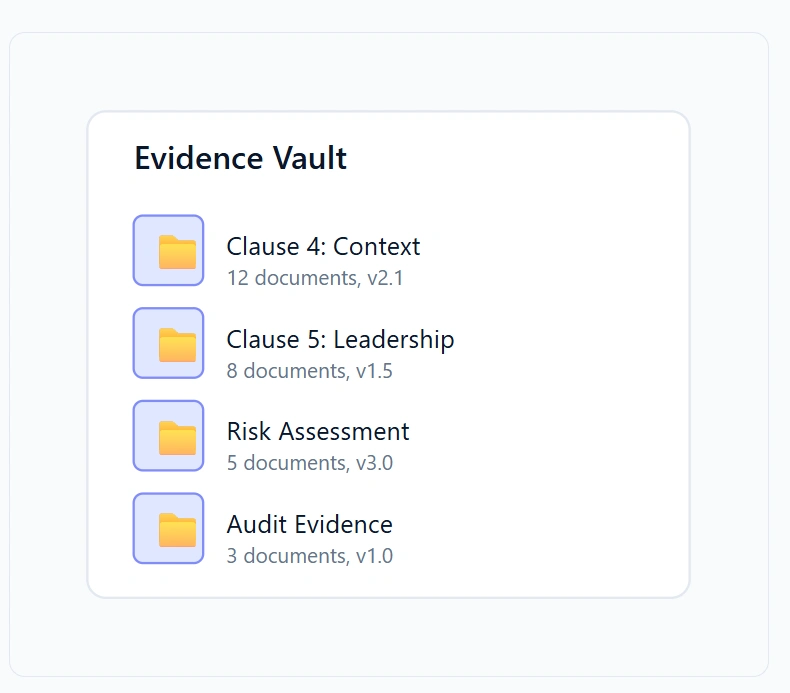Click the '12 documents' count text
Viewport: 790px width, 693px height.
292,278
